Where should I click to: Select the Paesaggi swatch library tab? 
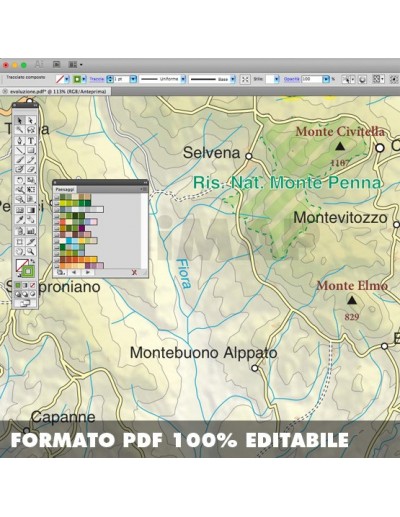tap(65, 189)
